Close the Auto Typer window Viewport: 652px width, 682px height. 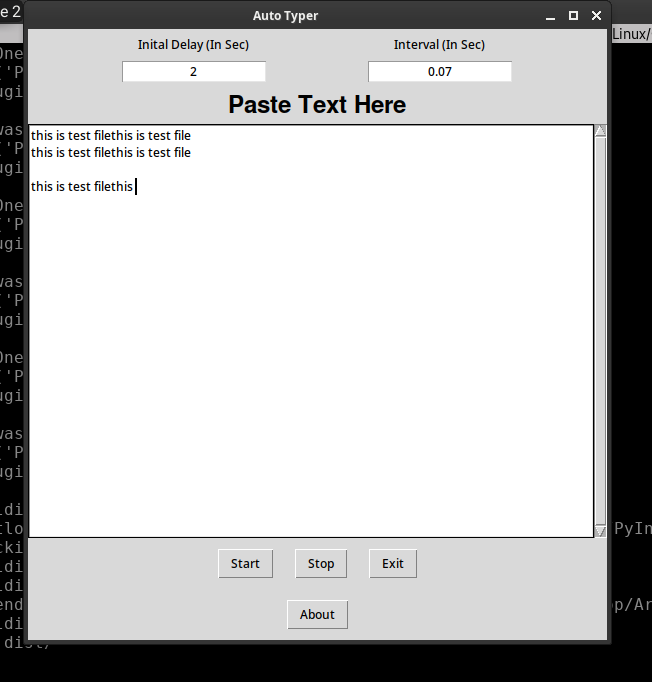[596, 16]
